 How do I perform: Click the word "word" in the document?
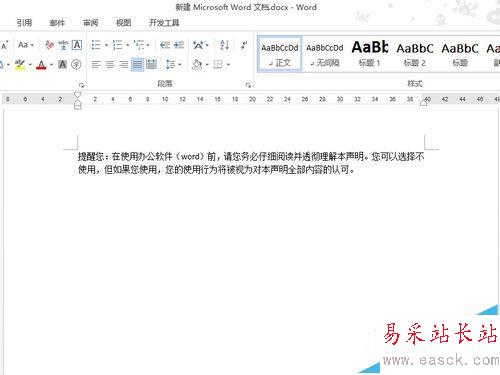pos(190,156)
